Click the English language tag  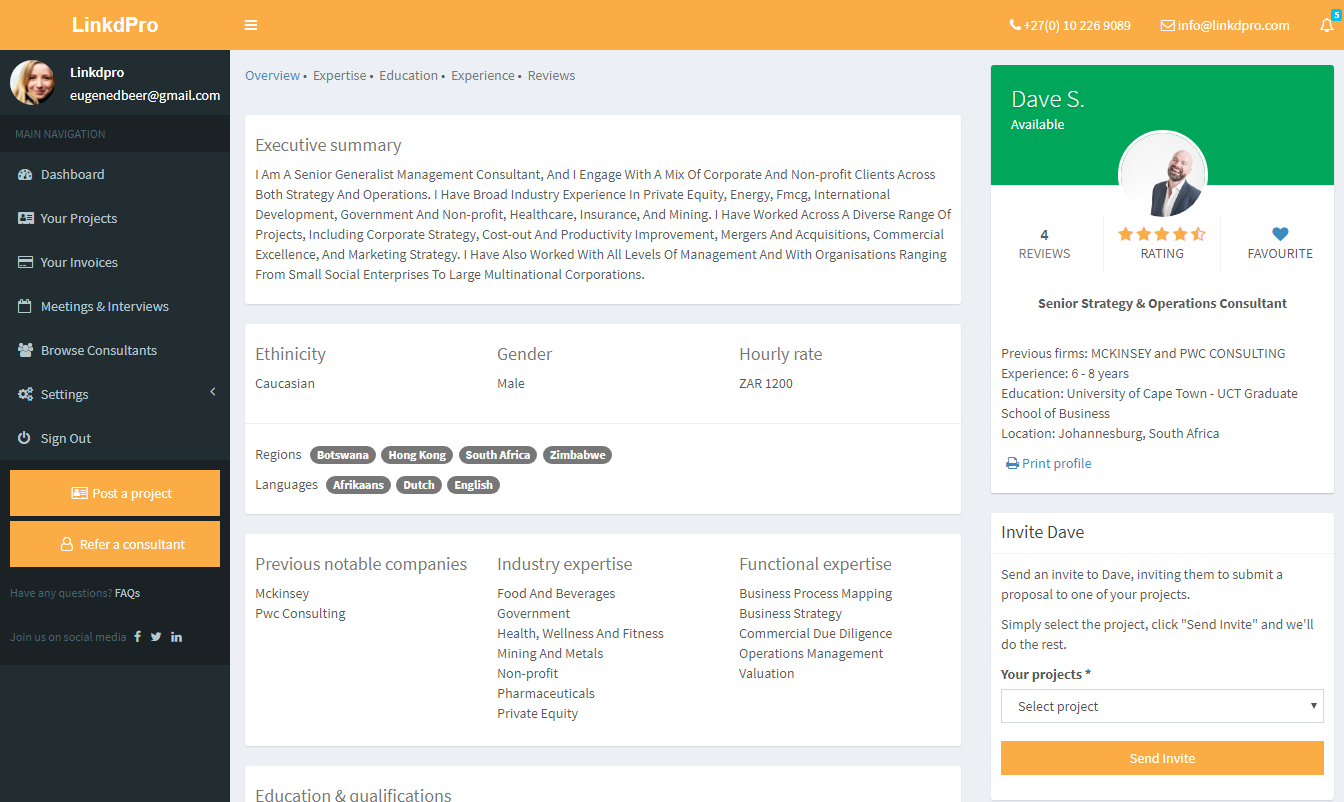tap(473, 485)
